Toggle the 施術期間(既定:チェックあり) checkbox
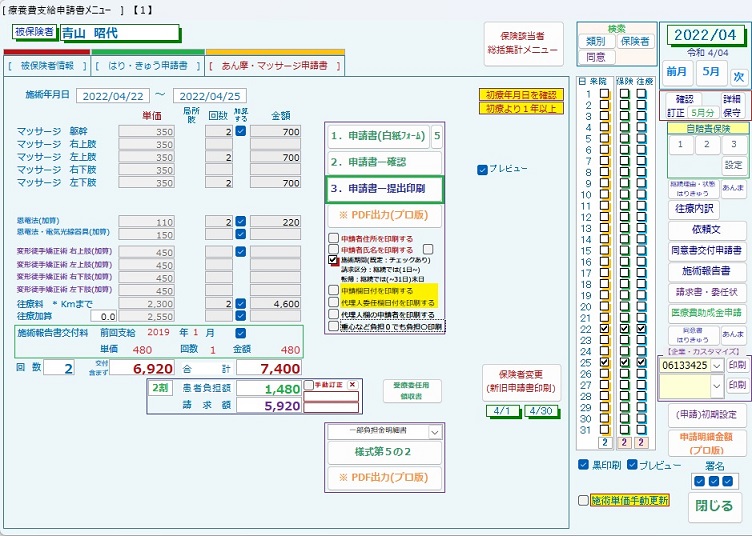Image resolution: width=752 pixels, height=536 pixels. [x=333, y=260]
